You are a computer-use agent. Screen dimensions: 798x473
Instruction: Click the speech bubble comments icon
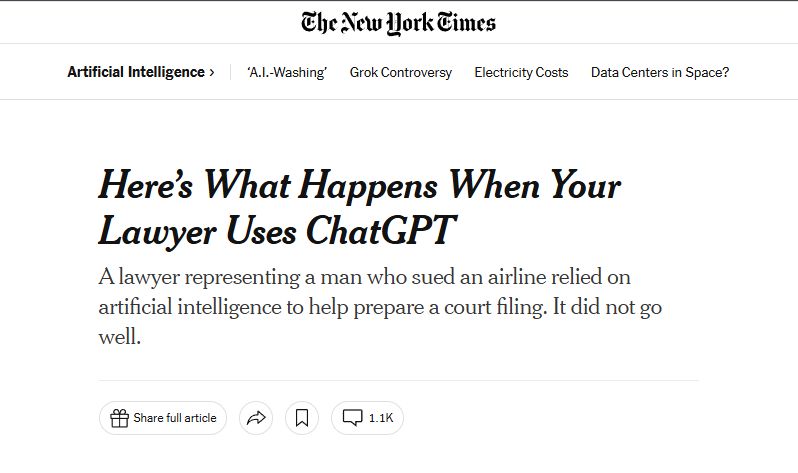point(352,418)
